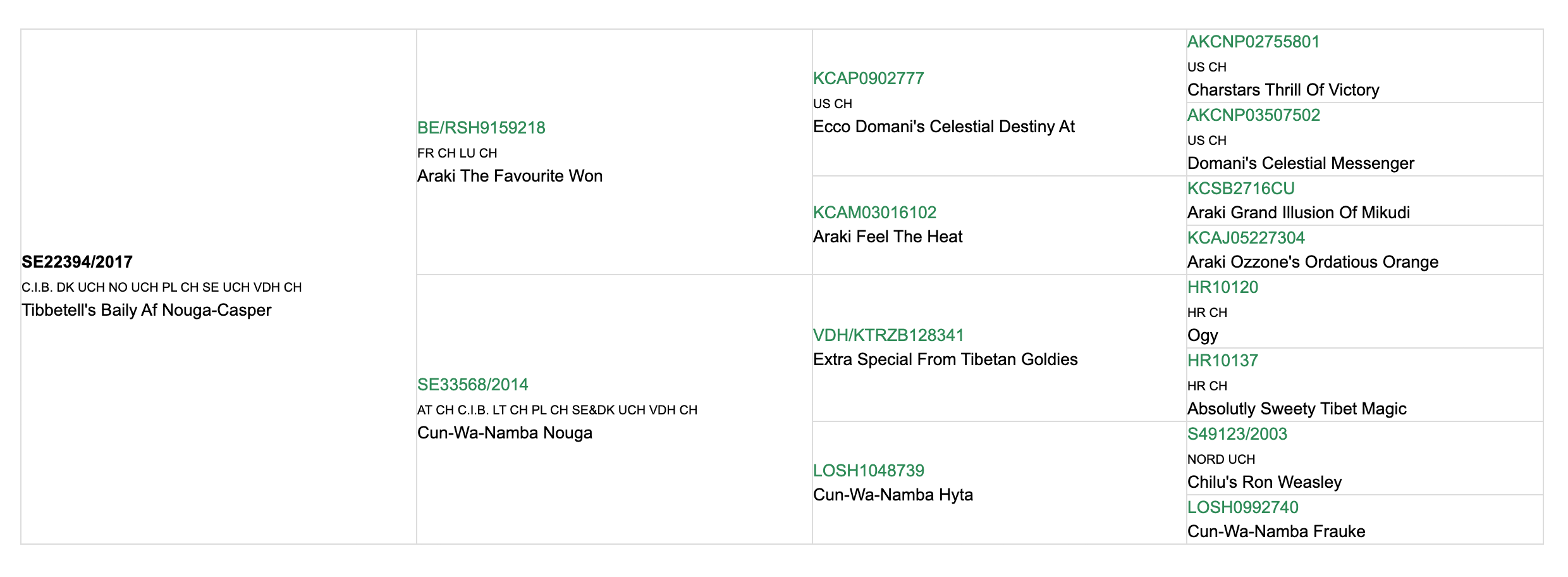This screenshot has width=1568, height=577.
Task: Open KCAP0902777 pedigree link
Action: pyautogui.click(x=868, y=78)
